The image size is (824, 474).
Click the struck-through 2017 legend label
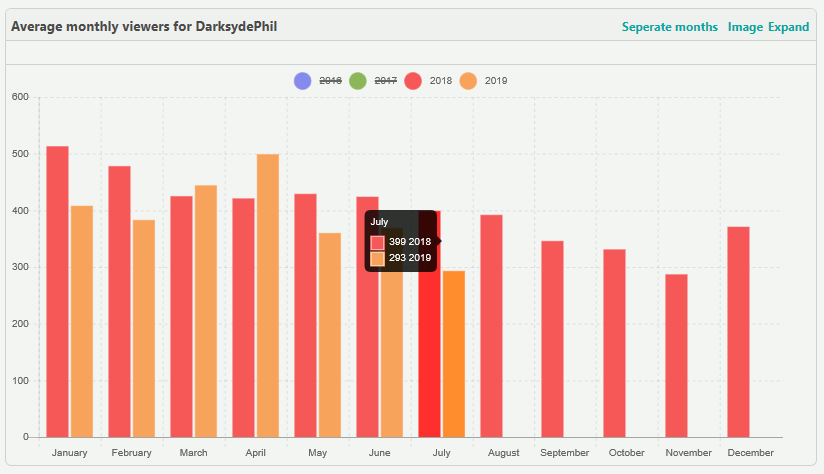tap(386, 81)
